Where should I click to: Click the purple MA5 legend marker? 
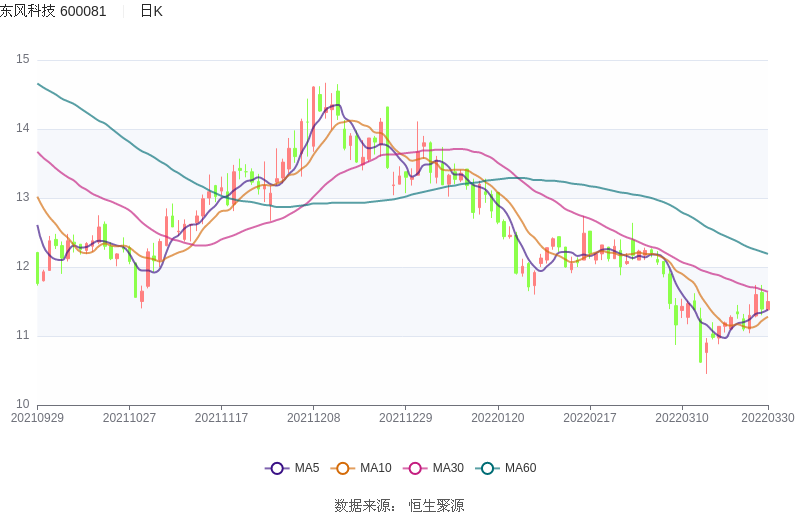(277, 468)
